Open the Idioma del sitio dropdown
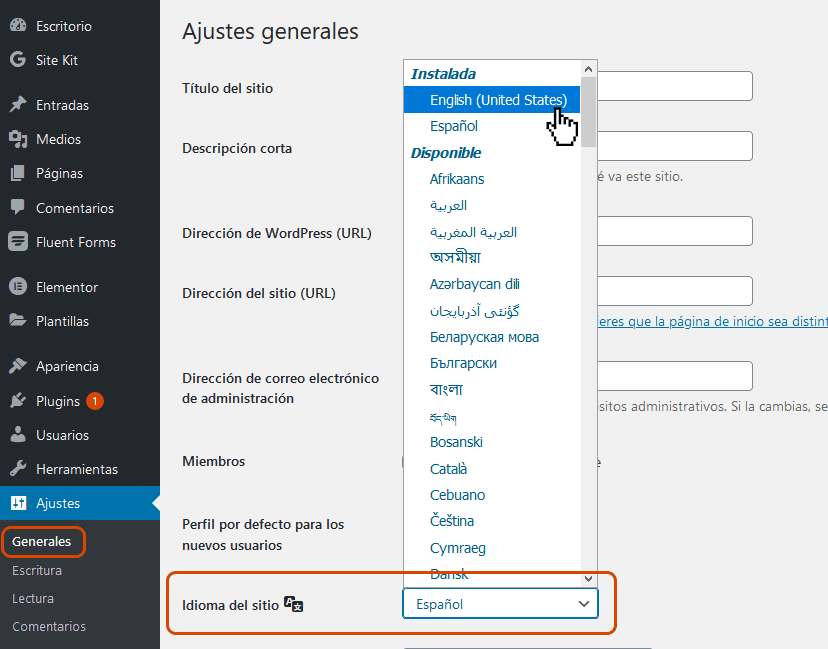 click(x=500, y=604)
